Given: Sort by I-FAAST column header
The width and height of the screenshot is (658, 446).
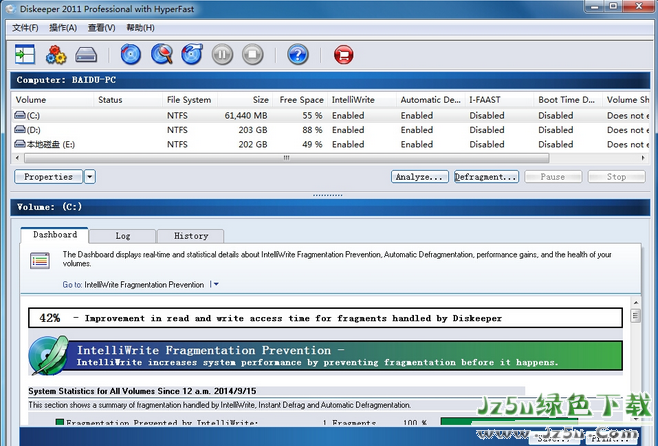Looking at the screenshot, I should [x=499, y=99].
